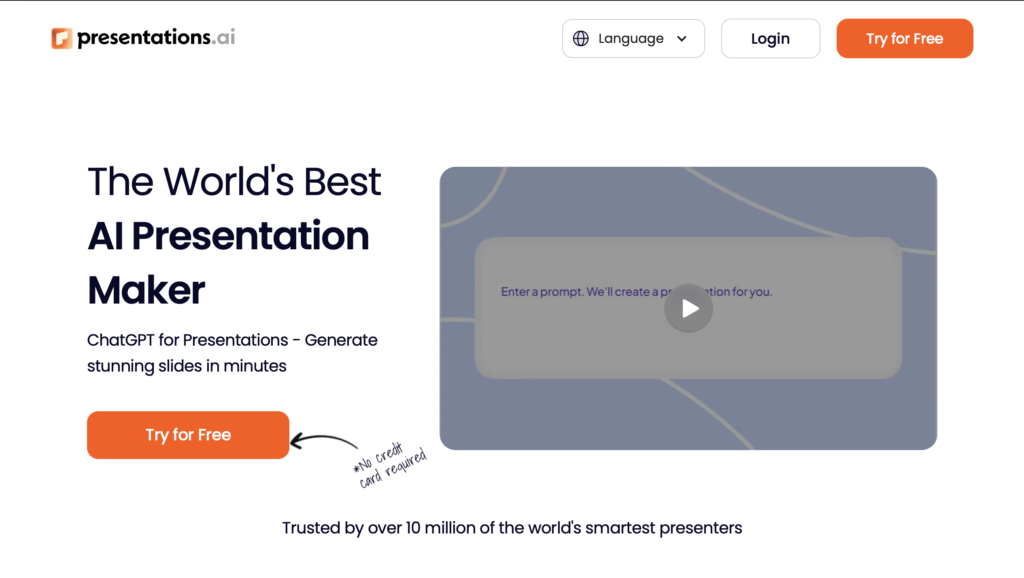Select the AI Presentation Maker headline
Screen dimensions: 1024x578
[228, 236]
